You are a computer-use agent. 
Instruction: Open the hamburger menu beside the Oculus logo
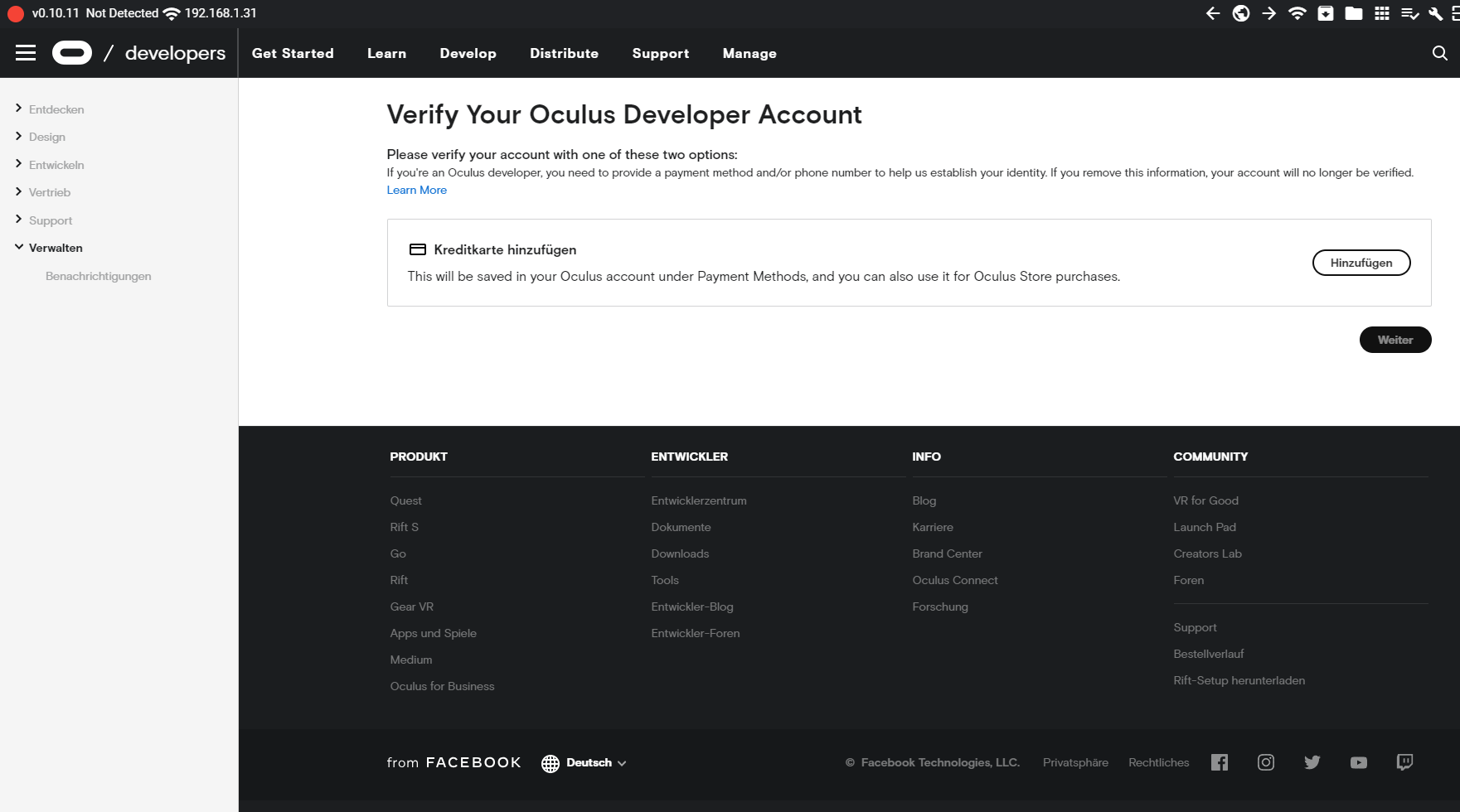click(x=26, y=53)
